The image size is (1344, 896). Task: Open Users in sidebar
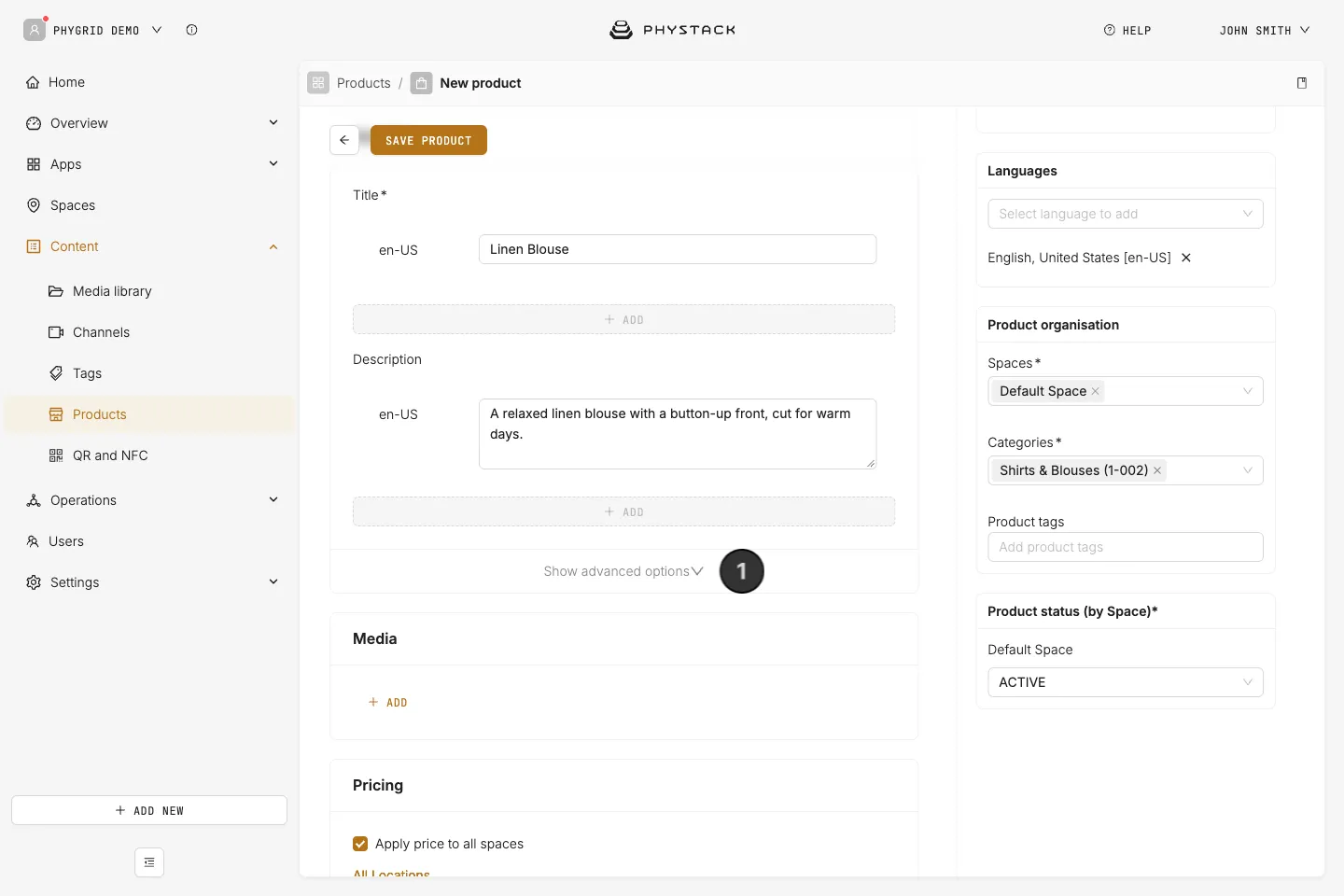click(149, 541)
